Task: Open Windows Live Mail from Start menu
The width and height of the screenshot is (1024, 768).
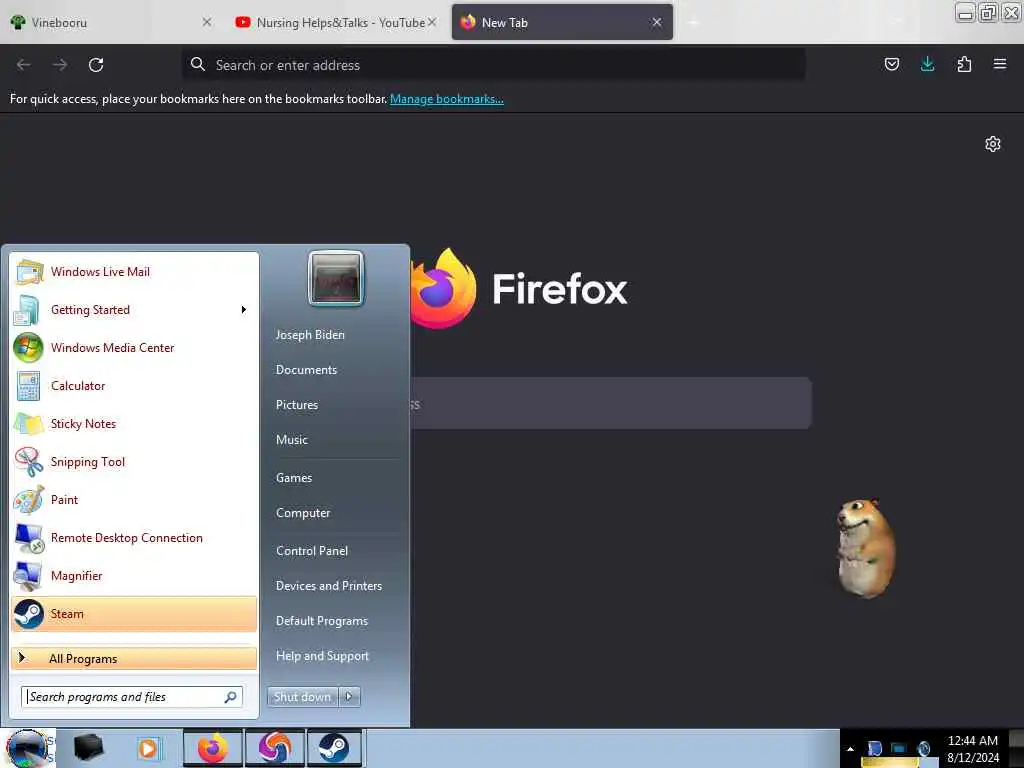Action: (x=134, y=272)
